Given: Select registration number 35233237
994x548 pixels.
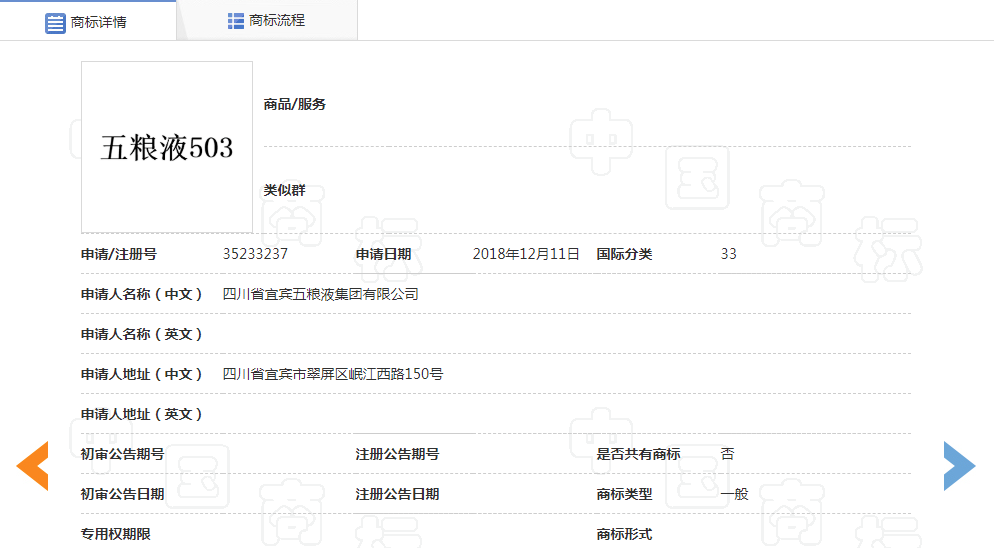Looking at the screenshot, I should [x=255, y=254].
